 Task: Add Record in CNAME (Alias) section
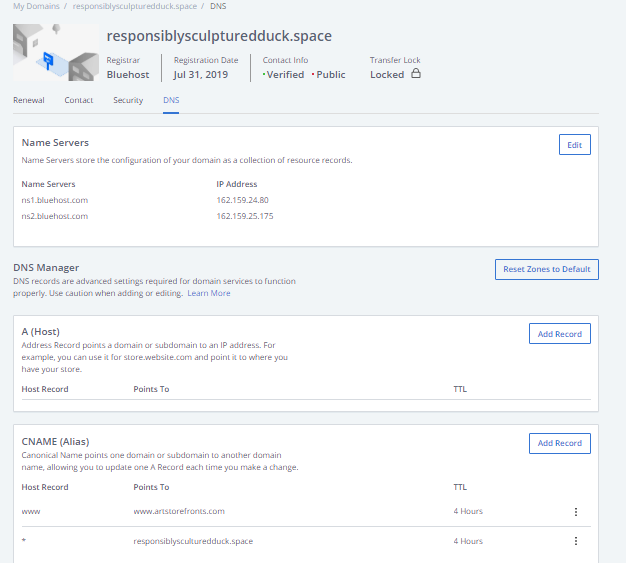click(559, 443)
